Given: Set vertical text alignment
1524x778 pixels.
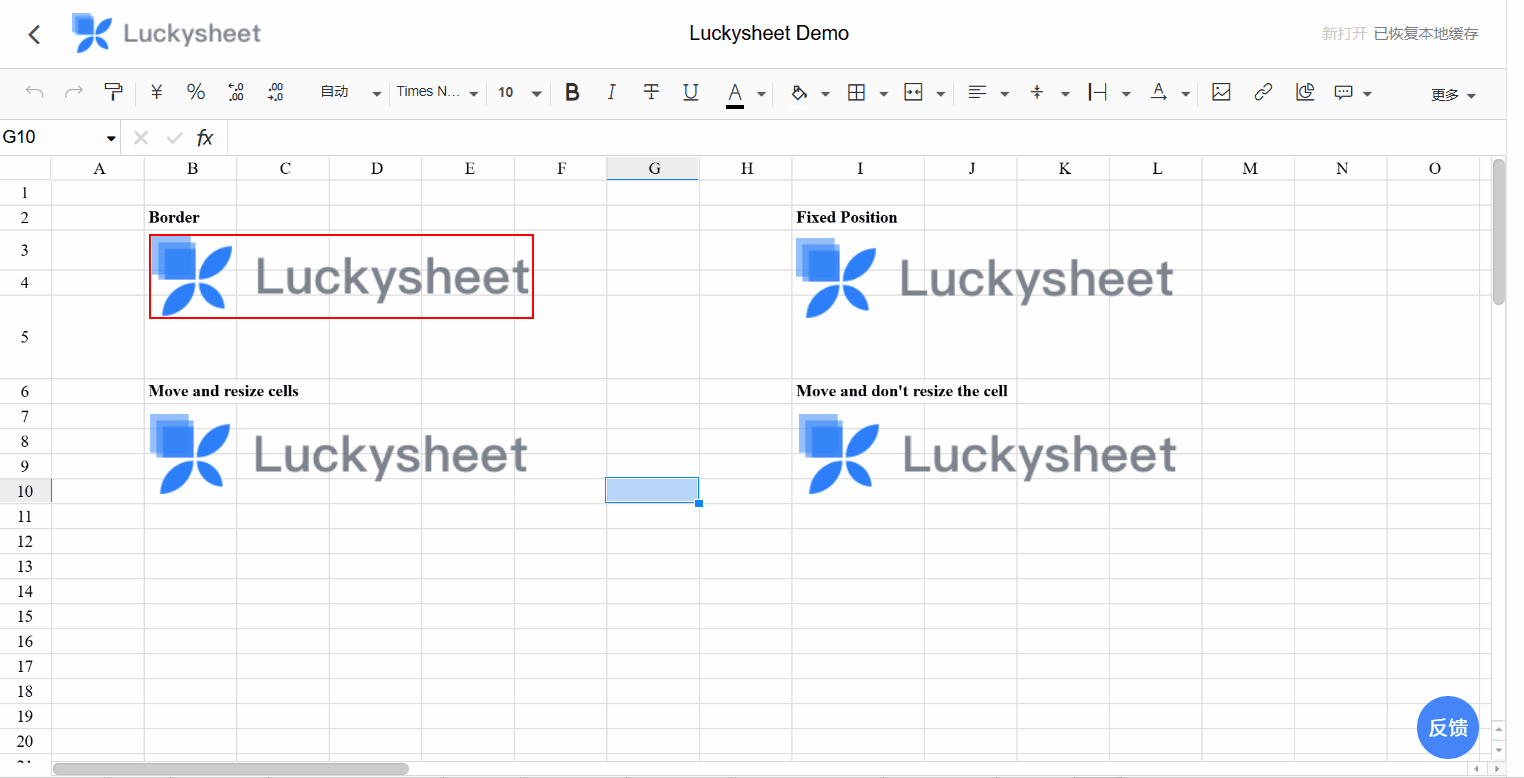Looking at the screenshot, I should [1037, 93].
